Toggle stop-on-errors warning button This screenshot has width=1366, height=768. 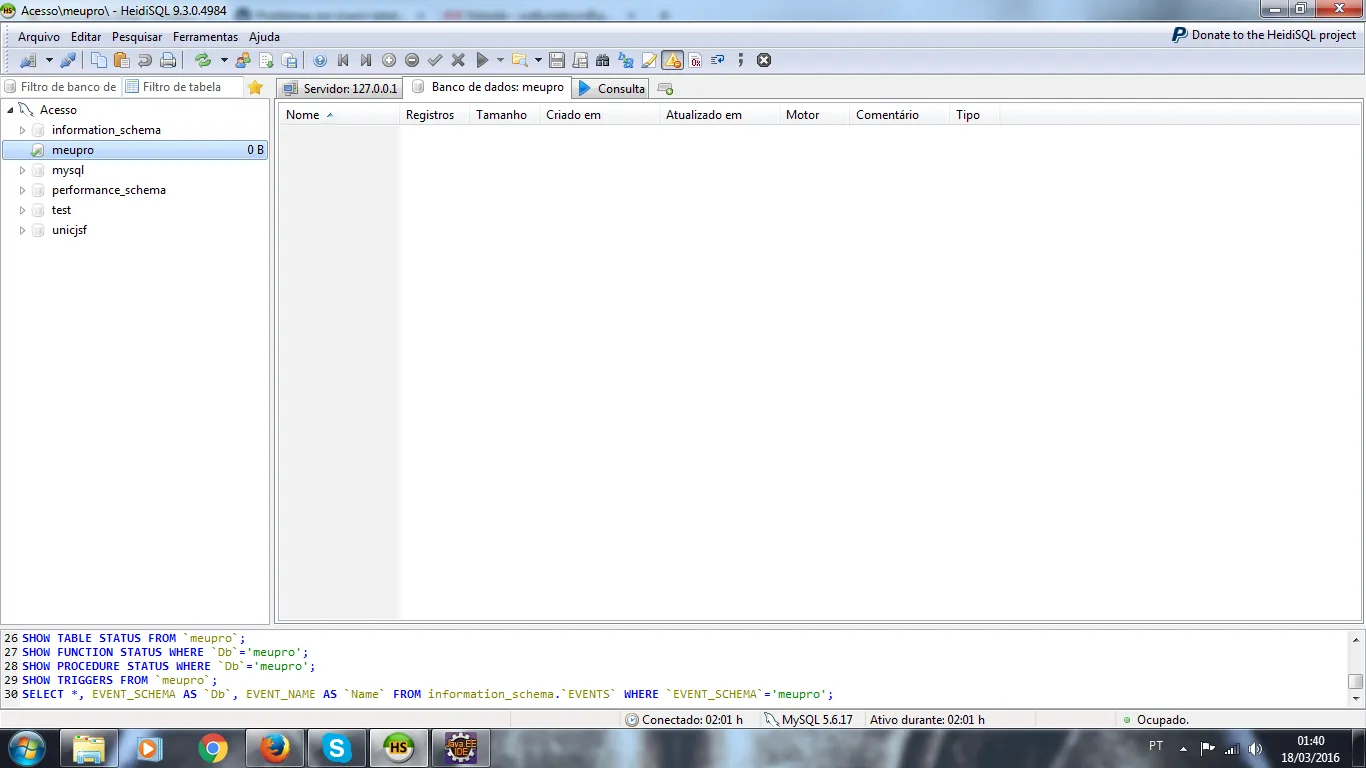pos(672,60)
